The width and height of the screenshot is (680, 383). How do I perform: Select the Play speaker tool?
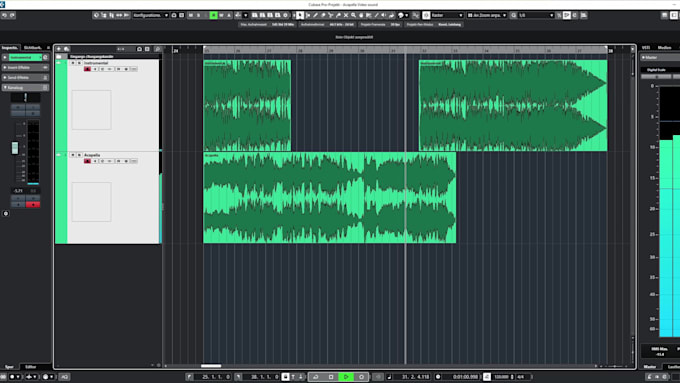[x=383, y=15]
